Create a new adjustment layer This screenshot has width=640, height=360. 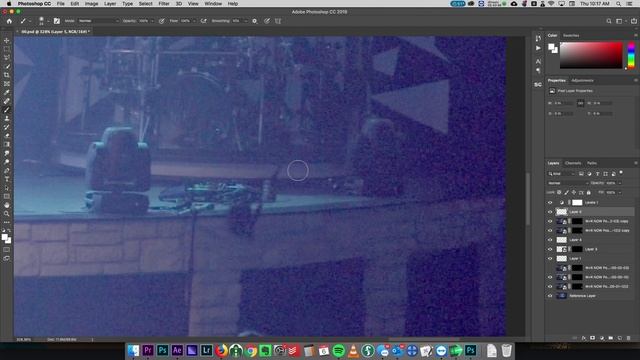click(602, 338)
